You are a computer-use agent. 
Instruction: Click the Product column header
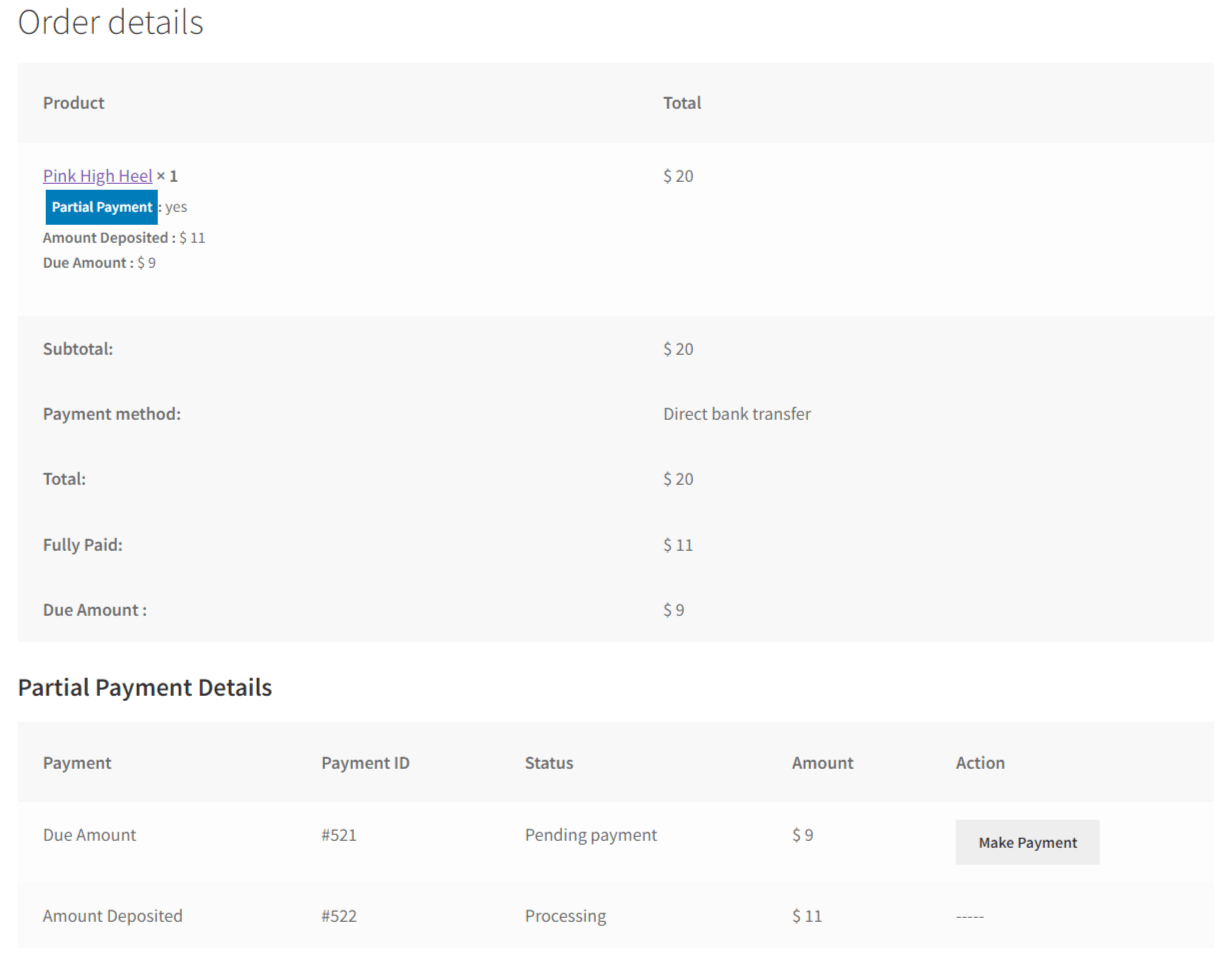(74, 103)
